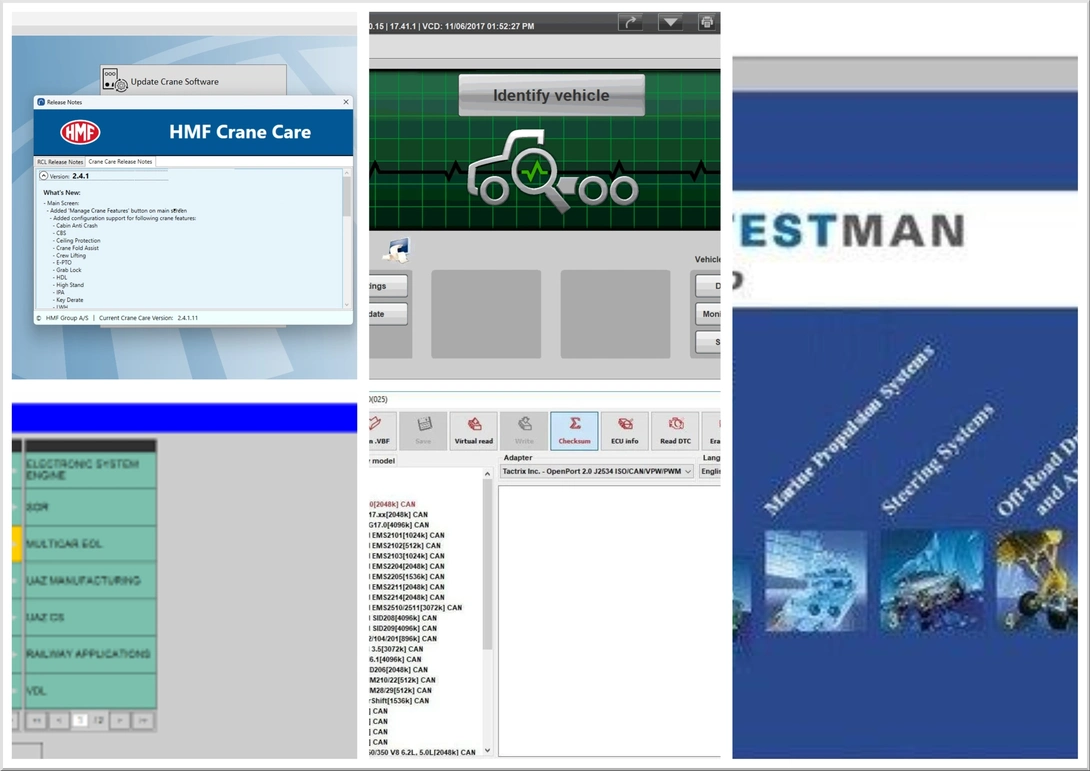Viewport: 1090px width, 771px height.
Task: Click the Identify vehicle button
Action: point(551,95)
